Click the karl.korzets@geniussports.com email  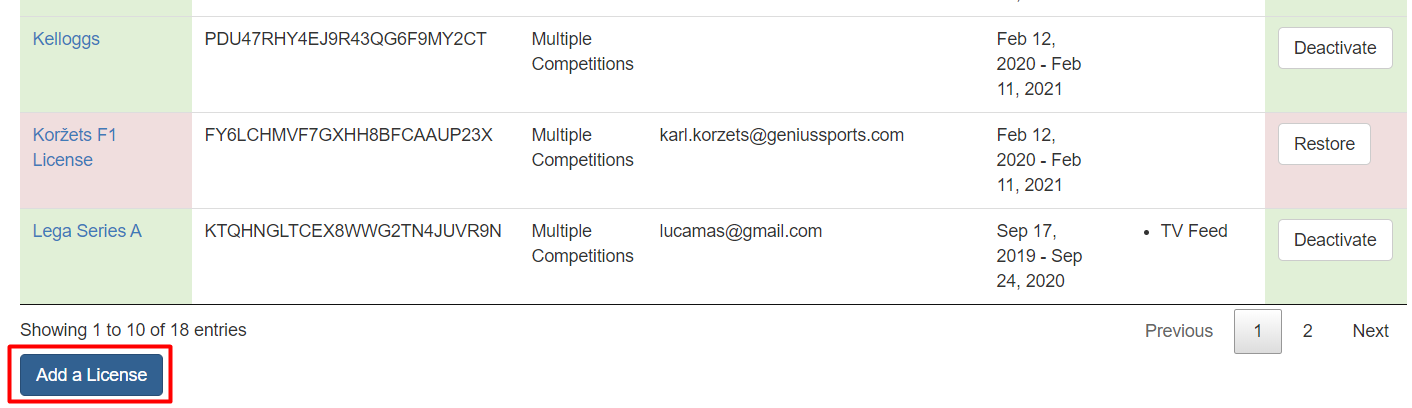click(x=781, y=135)
